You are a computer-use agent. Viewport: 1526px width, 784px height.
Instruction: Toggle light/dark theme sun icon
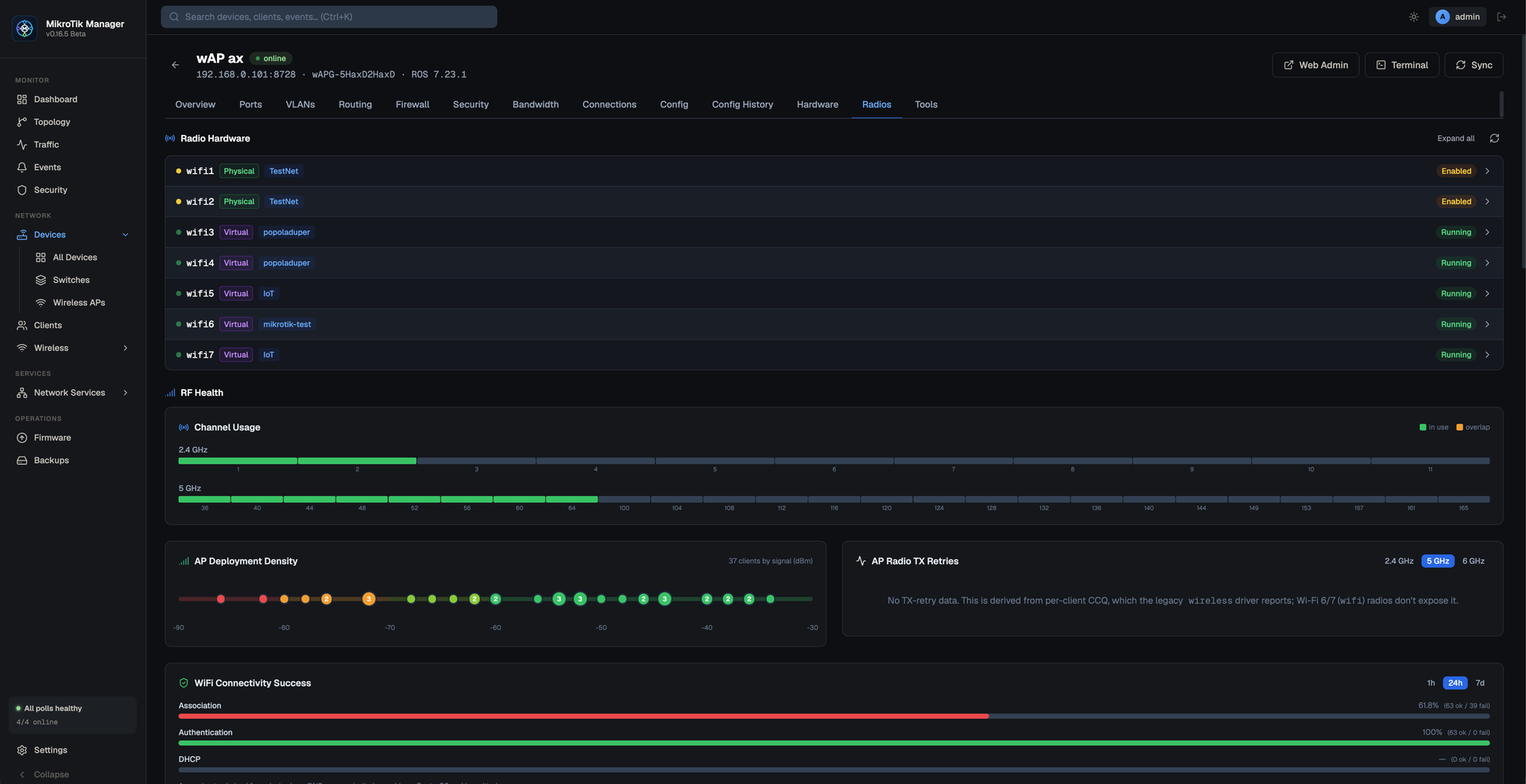[x=1414, y=17]
